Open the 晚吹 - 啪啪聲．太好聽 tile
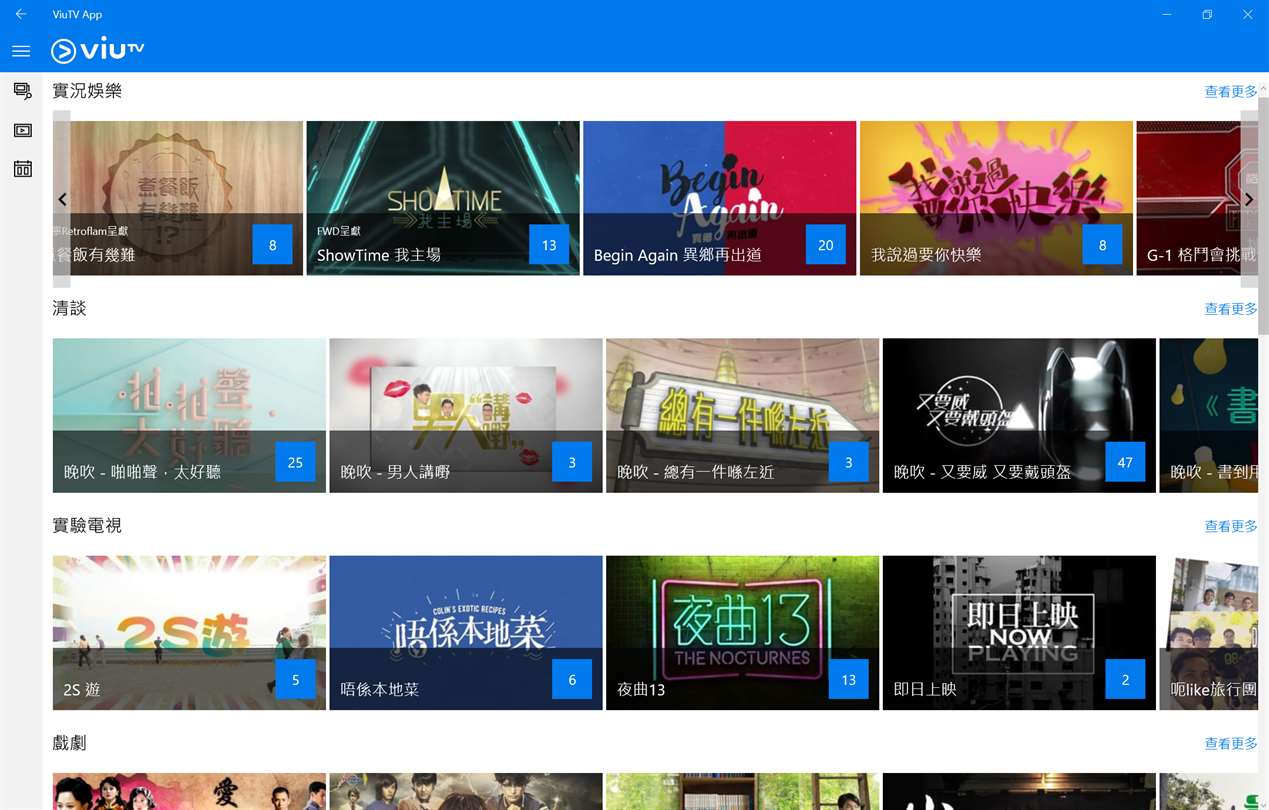Image resolution: width=1269 pixels, height=810 pixels. [189, 415]
